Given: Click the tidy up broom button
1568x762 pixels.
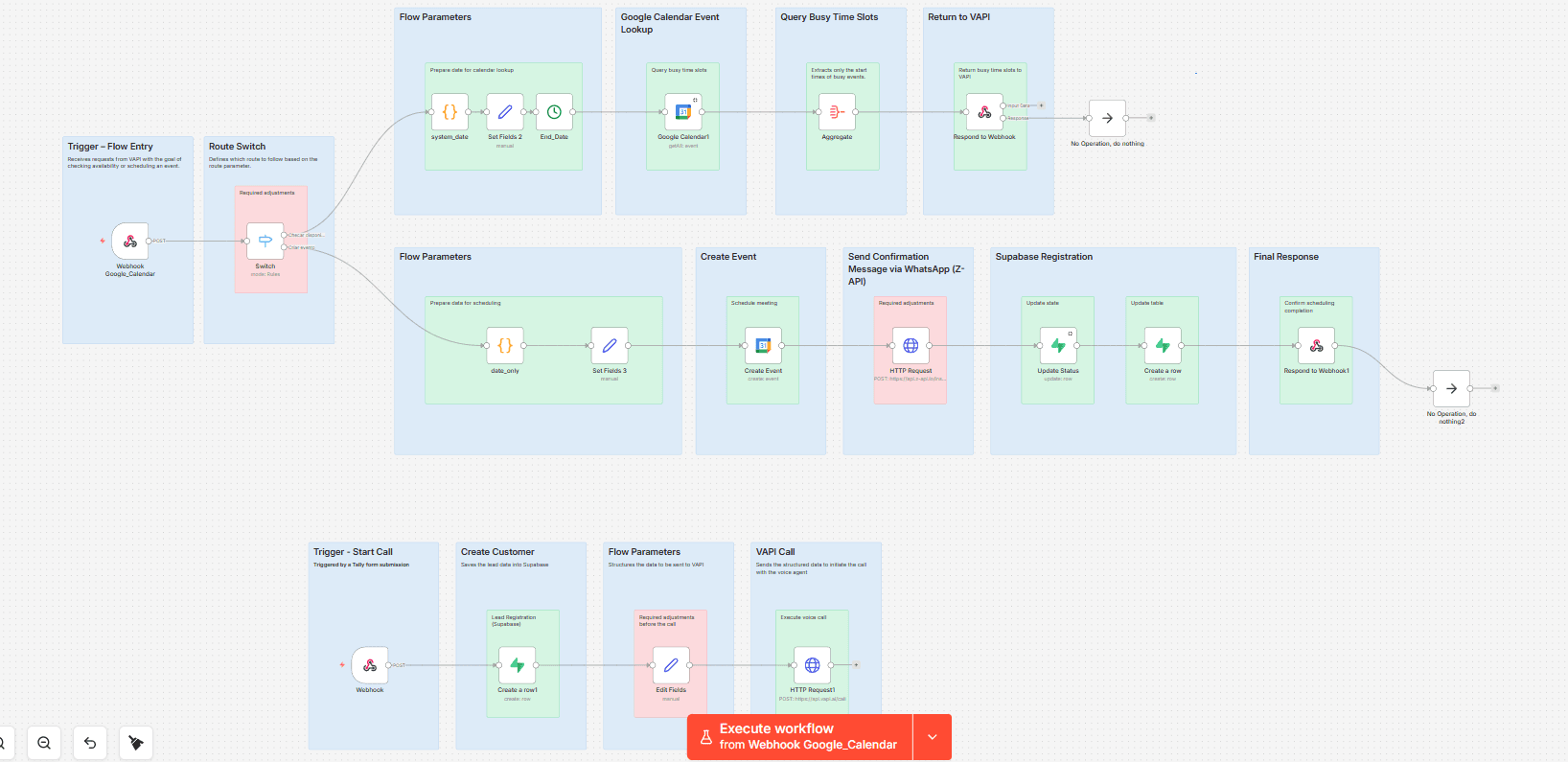Looking at the screenshot, I should coord(136,743).
